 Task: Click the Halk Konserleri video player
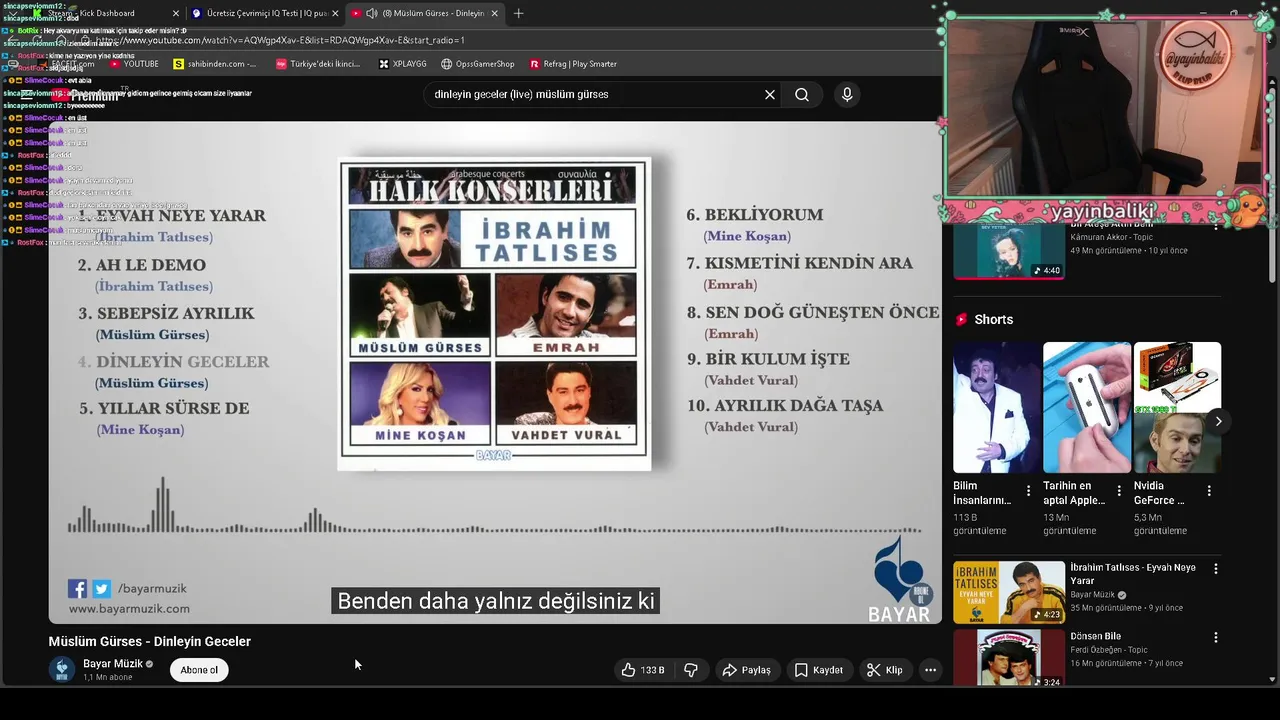[495, 372]
